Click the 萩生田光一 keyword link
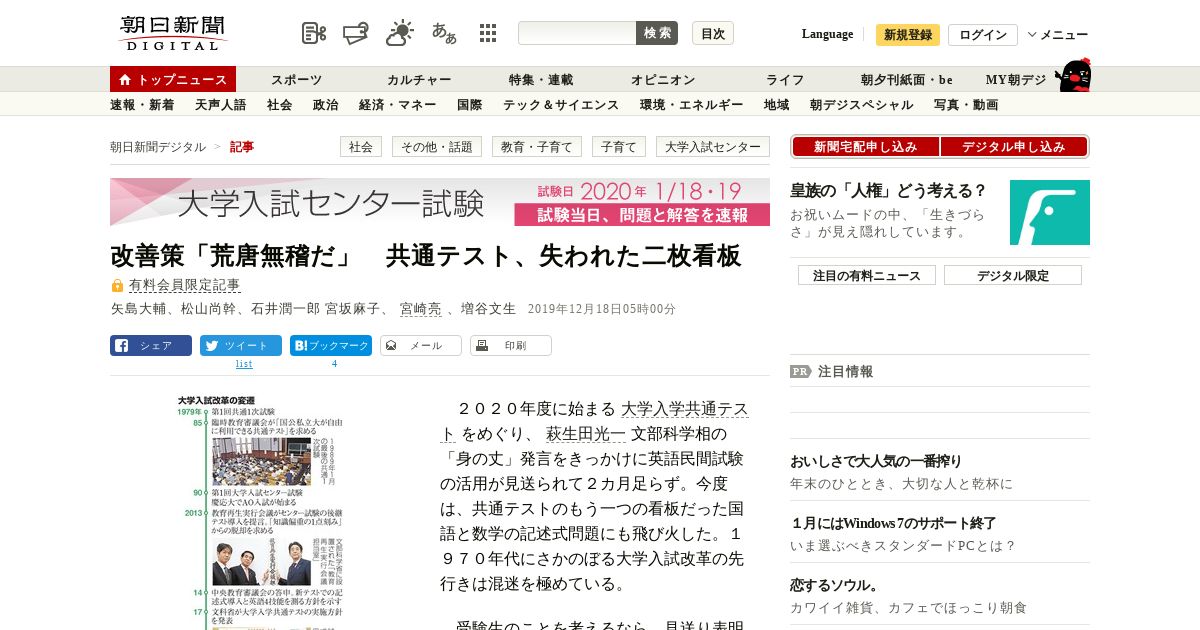This screenshot has width=1200, height=630. pyautogui.click(x=586, y=434)
